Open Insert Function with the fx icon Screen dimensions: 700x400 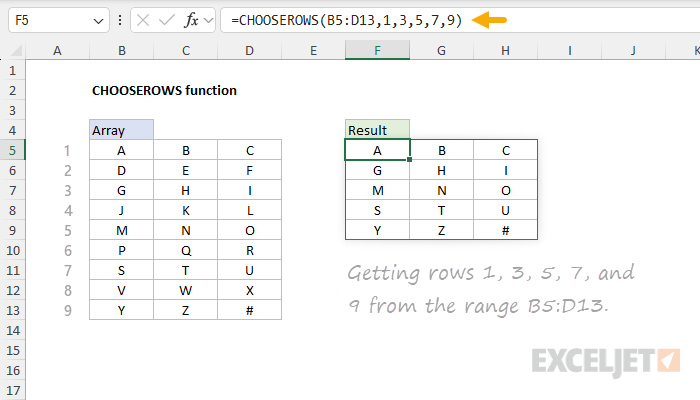tap(191, 20)
